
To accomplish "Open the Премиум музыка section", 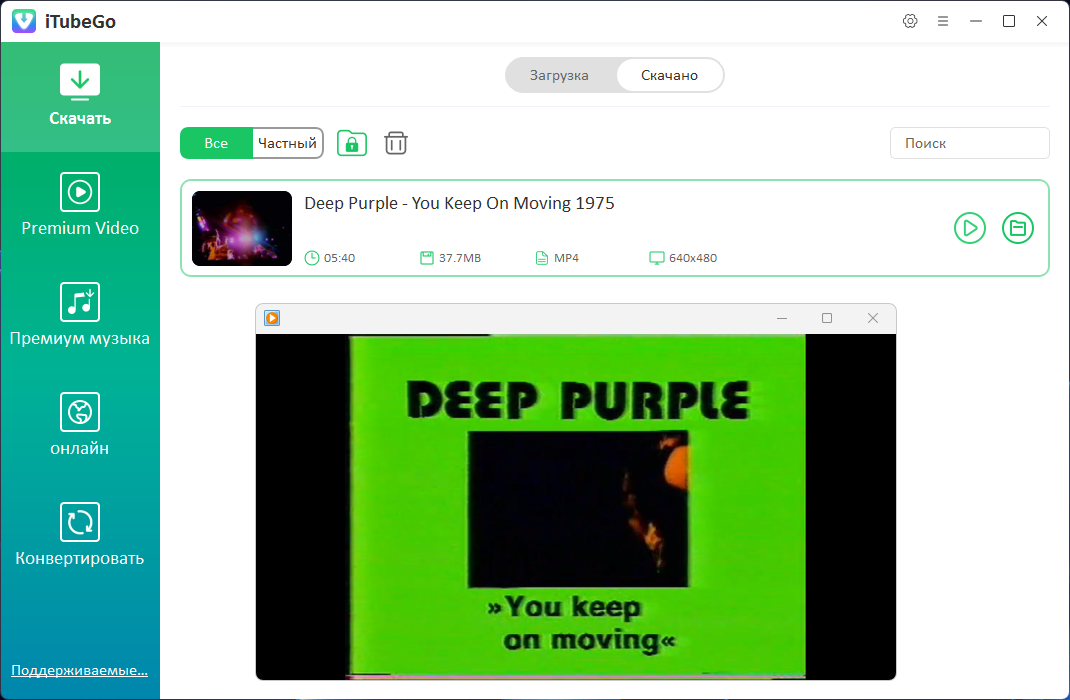I will [80, 315].
